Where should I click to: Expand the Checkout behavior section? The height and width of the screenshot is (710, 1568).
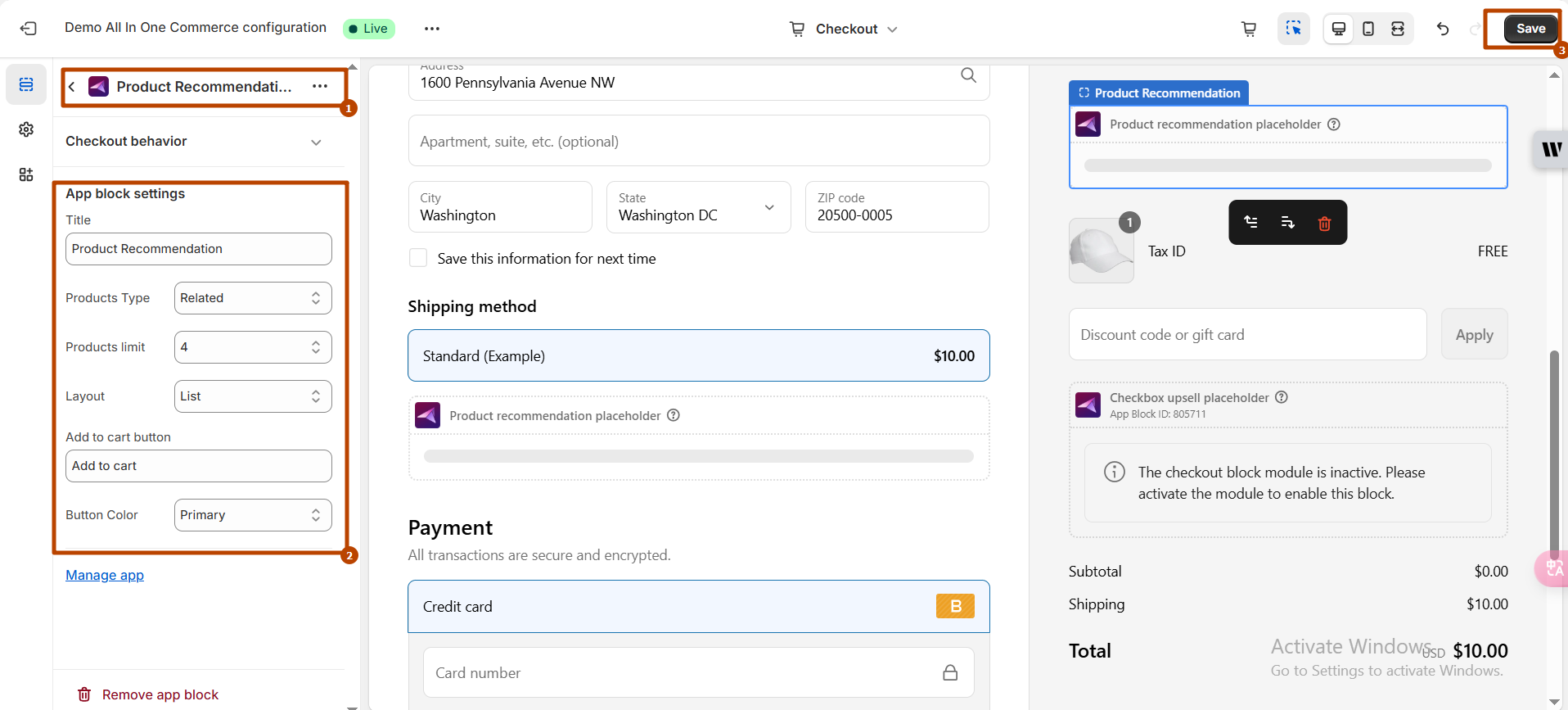316,142
